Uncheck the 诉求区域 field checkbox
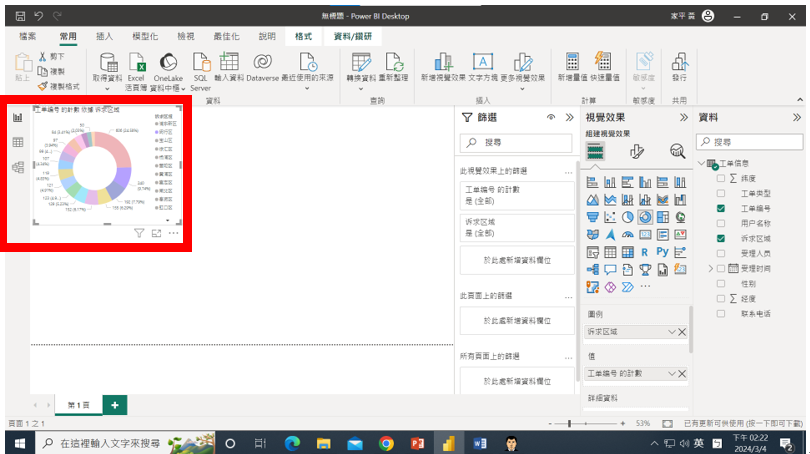This screenshot has height=454, width=810. pyautogui.click(x=720, y=239)
